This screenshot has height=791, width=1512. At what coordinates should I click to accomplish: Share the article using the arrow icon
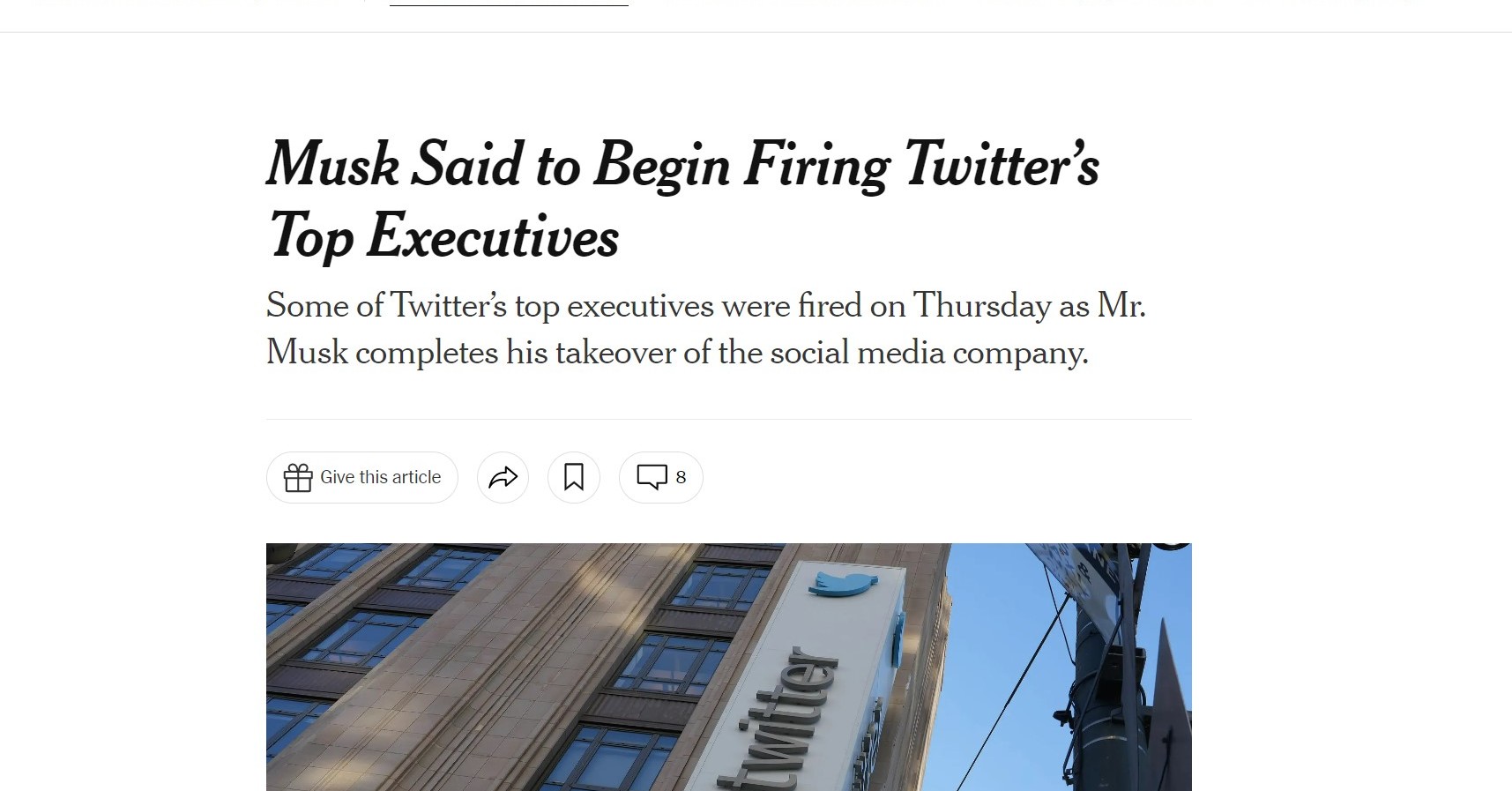click(x=503, y=478)
